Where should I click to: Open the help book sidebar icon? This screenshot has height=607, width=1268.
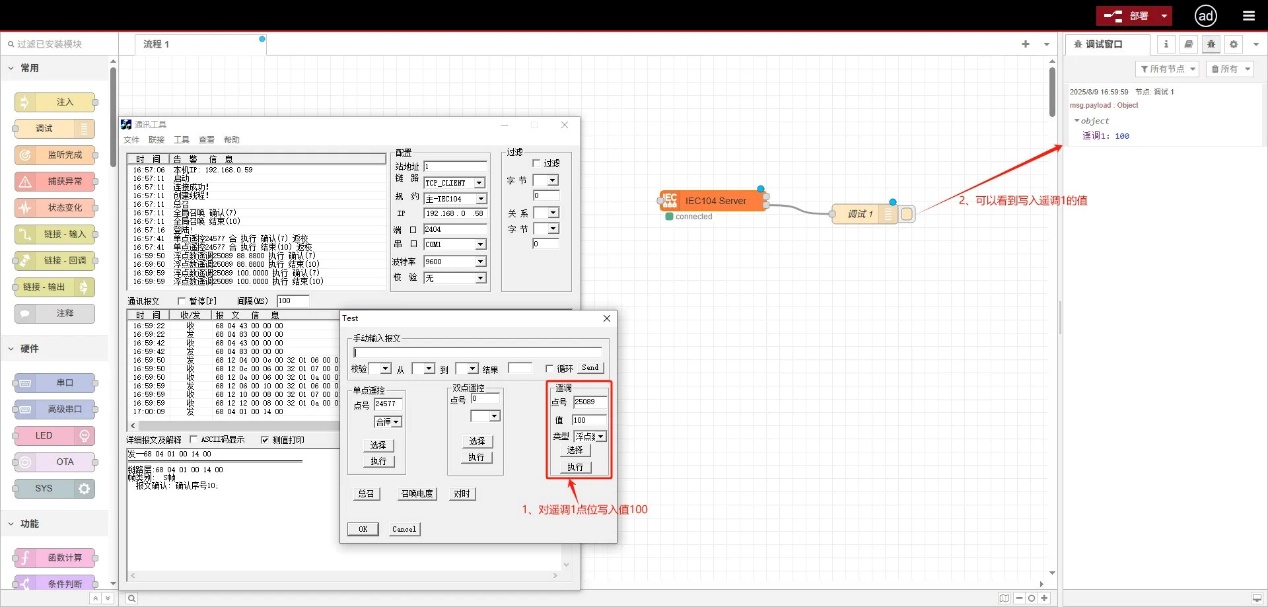1188,44
